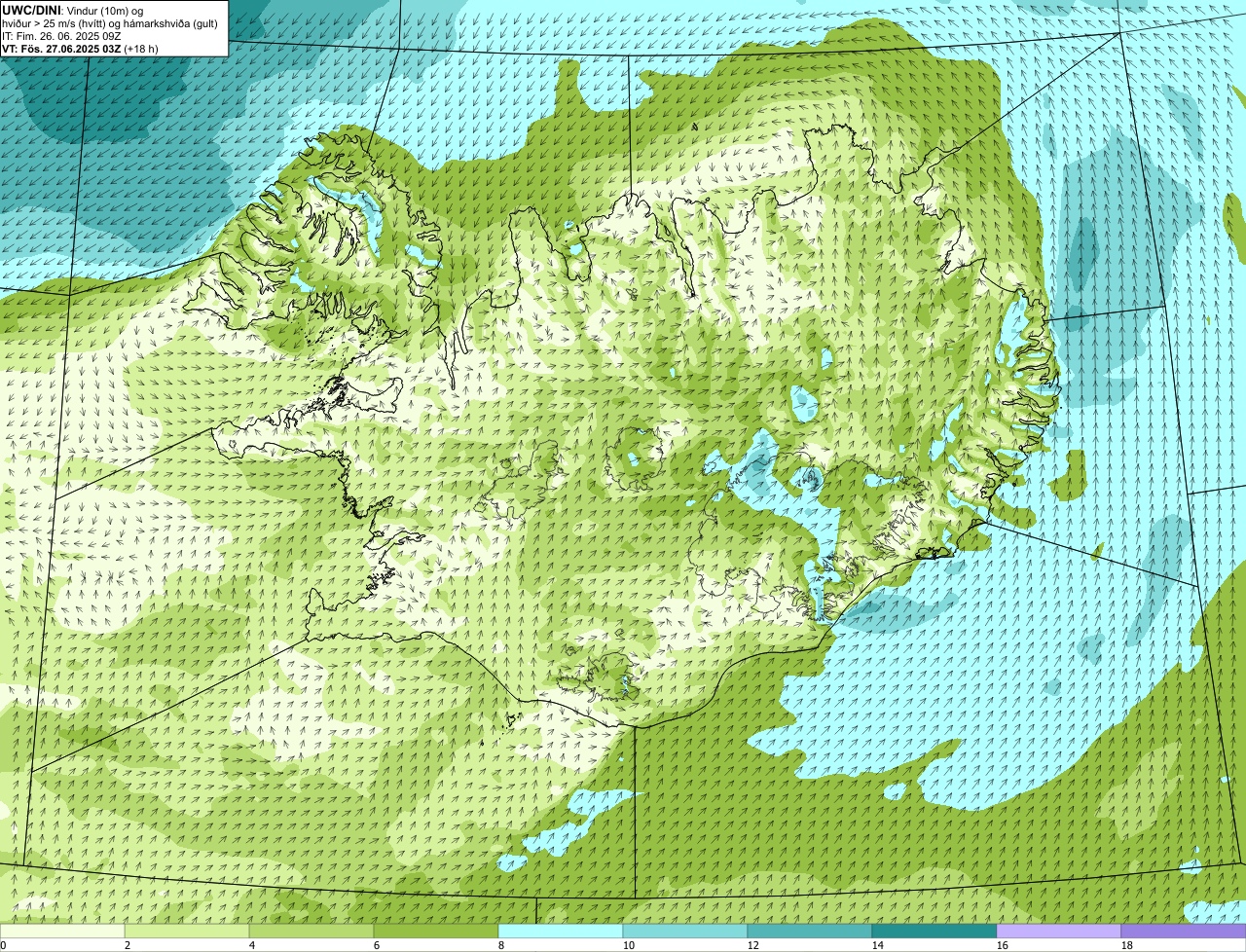This screenshot has height=952, width=1246.
Task: Click the 12–14 m/s teal legend swatch
Action: [x=810, y=931]
